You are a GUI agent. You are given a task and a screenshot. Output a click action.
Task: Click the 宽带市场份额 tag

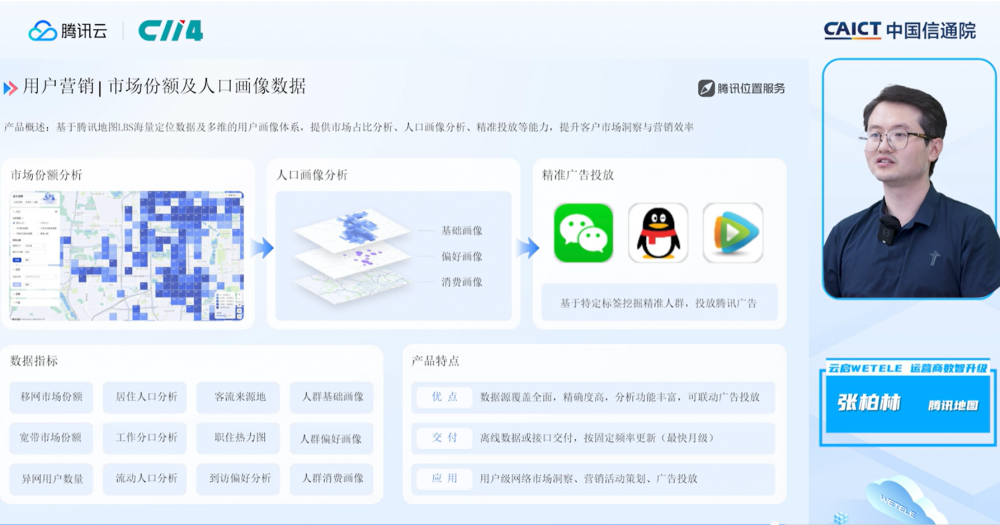click(52, 438)
